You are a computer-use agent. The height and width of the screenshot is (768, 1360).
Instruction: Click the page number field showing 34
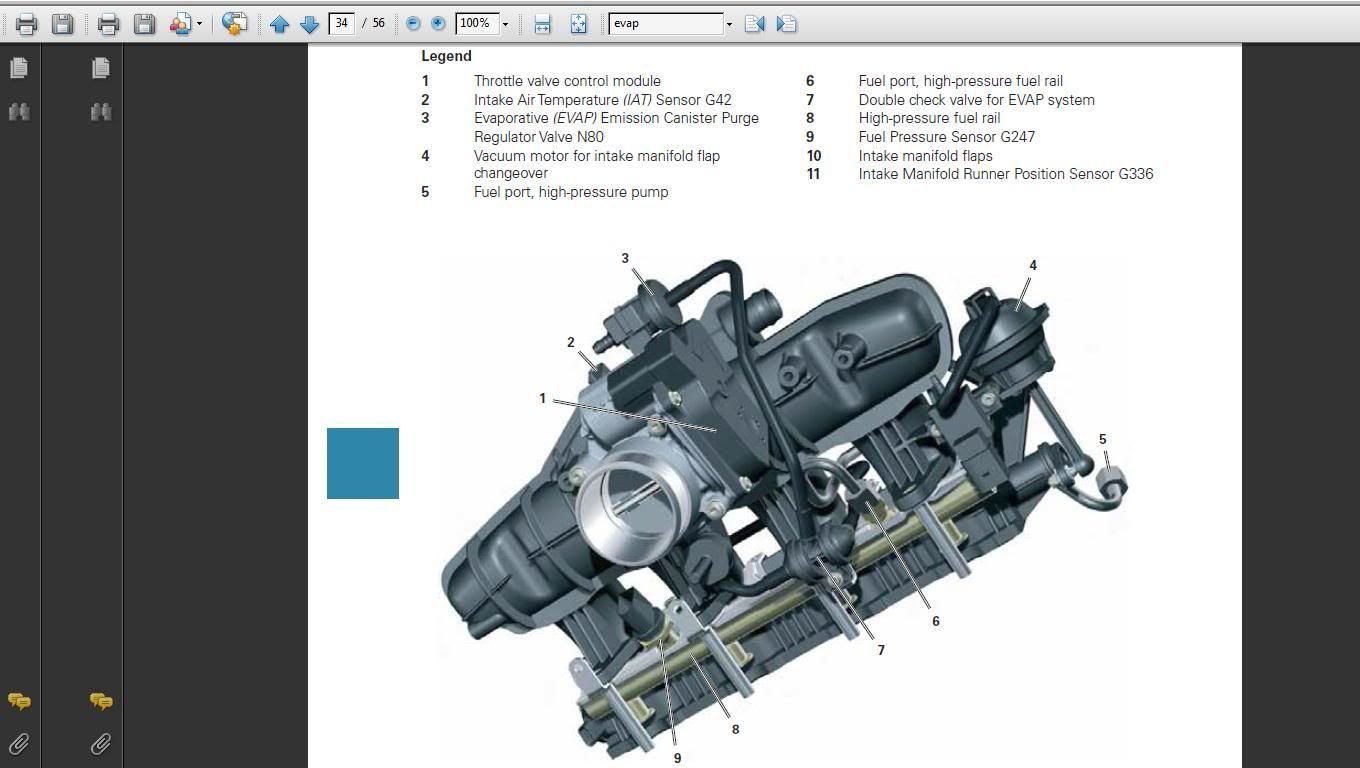[x=342, y=23]
